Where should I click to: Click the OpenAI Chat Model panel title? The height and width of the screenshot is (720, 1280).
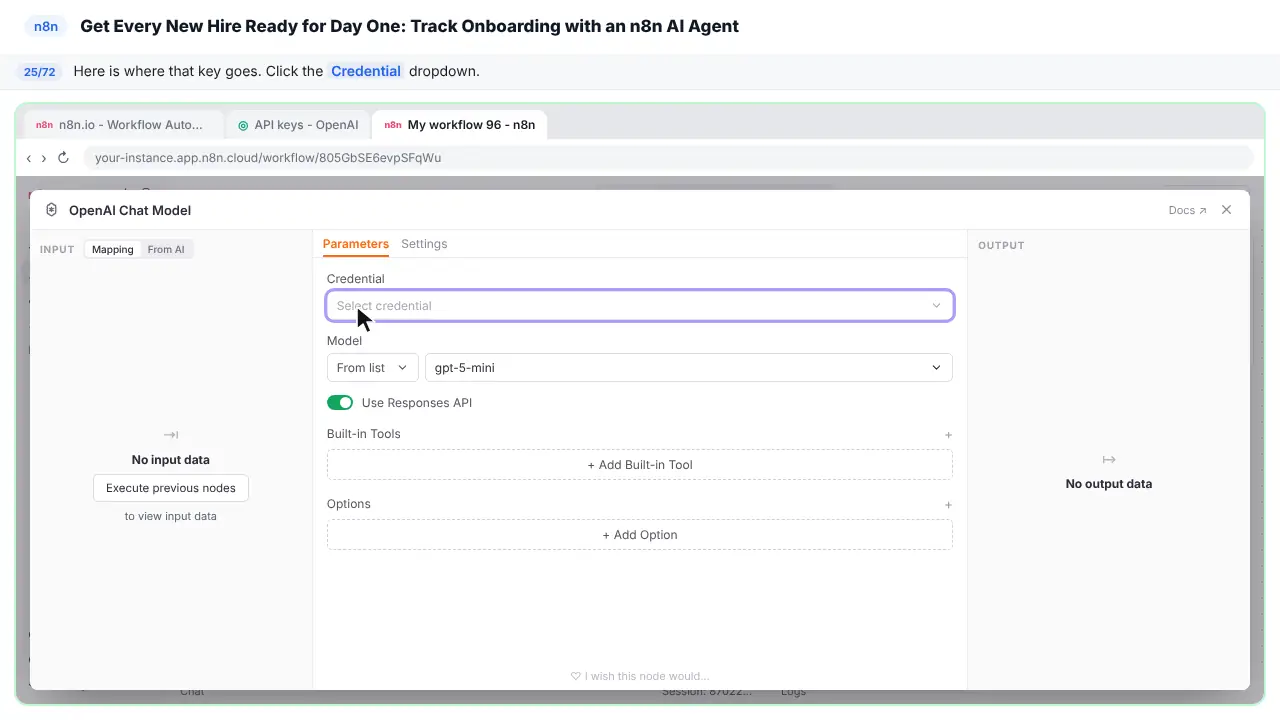(130, 211)
